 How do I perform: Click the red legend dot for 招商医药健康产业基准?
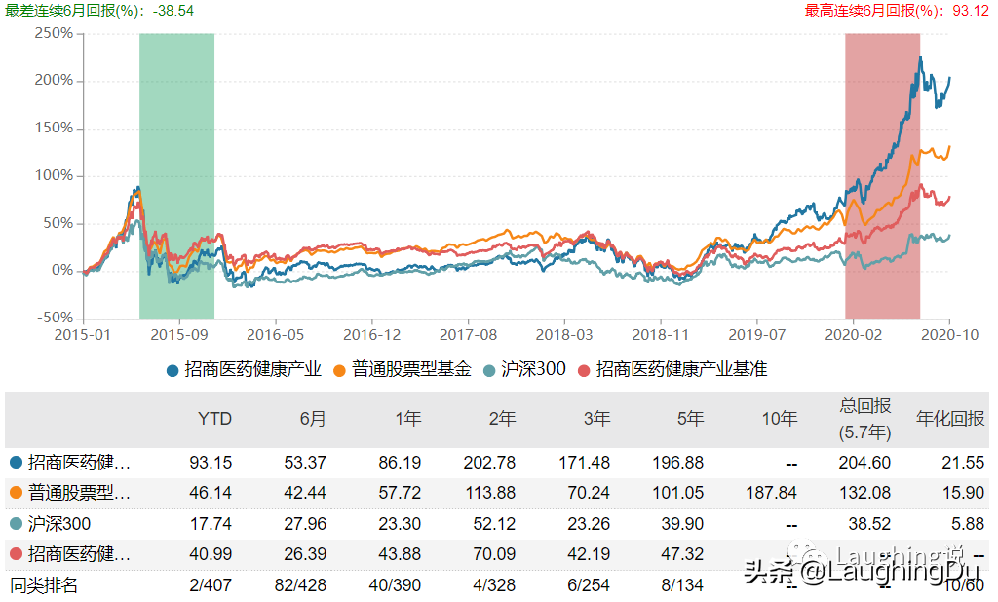(584, 370)
